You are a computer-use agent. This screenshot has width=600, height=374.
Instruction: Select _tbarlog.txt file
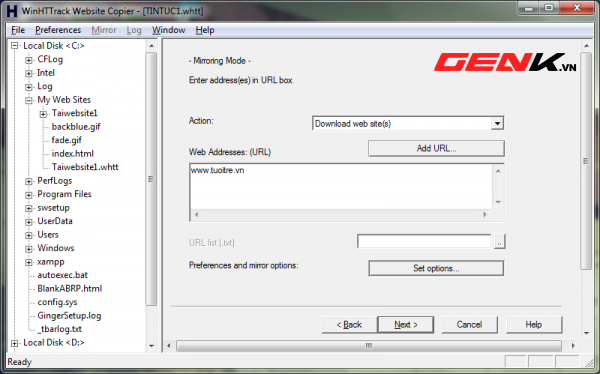(x=60, y=329)
